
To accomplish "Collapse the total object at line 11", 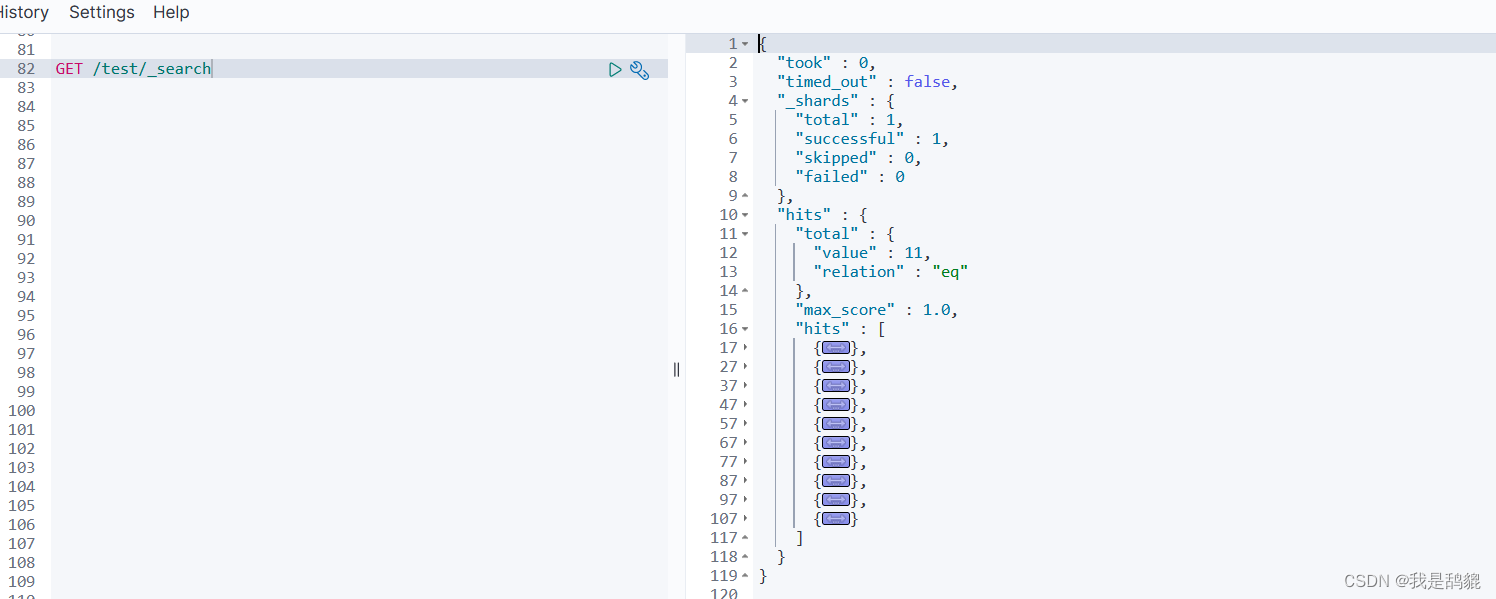I will tap(745, 234).
